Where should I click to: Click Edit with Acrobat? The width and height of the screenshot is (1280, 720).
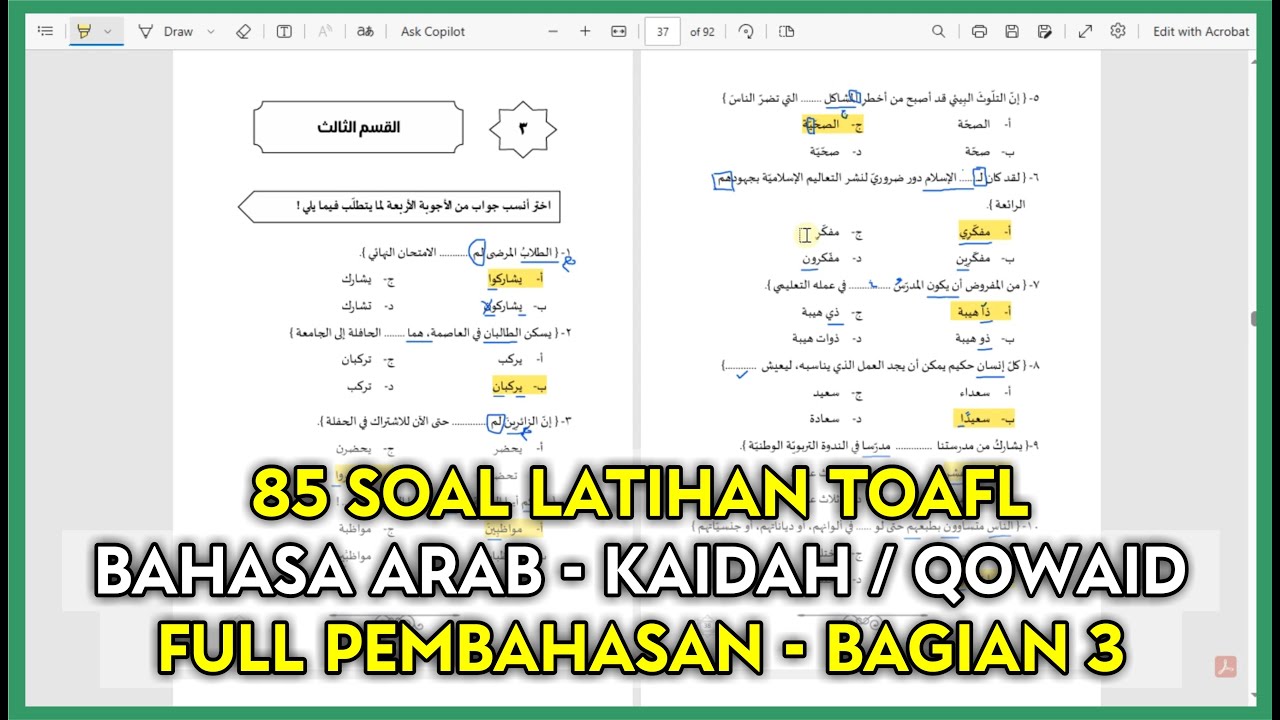point(1201,31)
